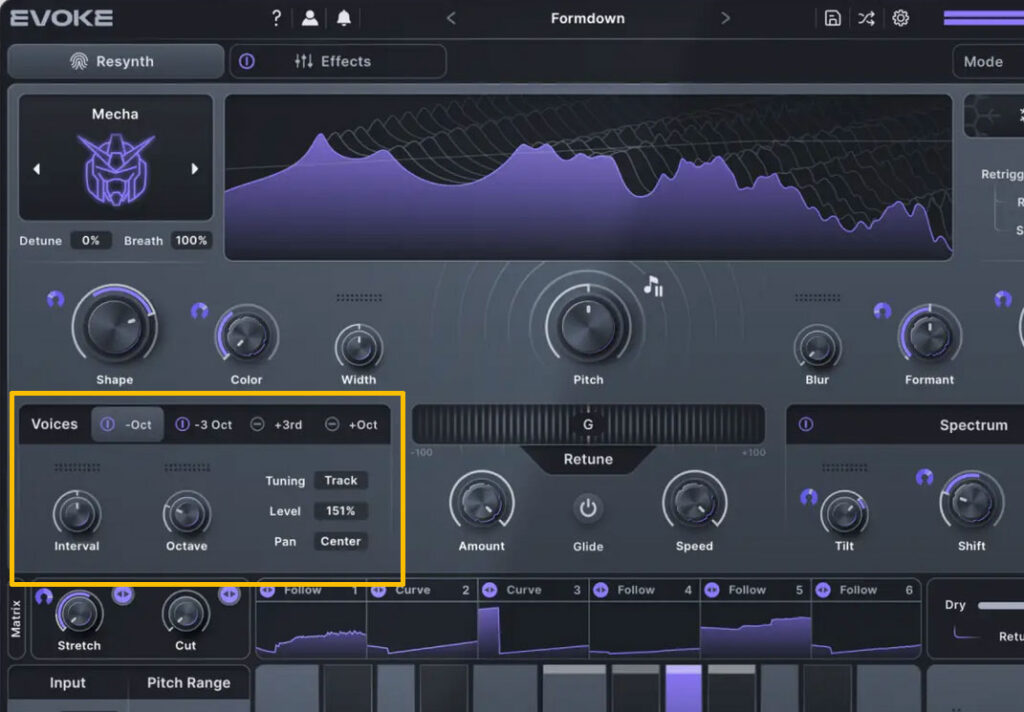Open the user account icon
This screenshot has width=1024, height=712.
310,18
